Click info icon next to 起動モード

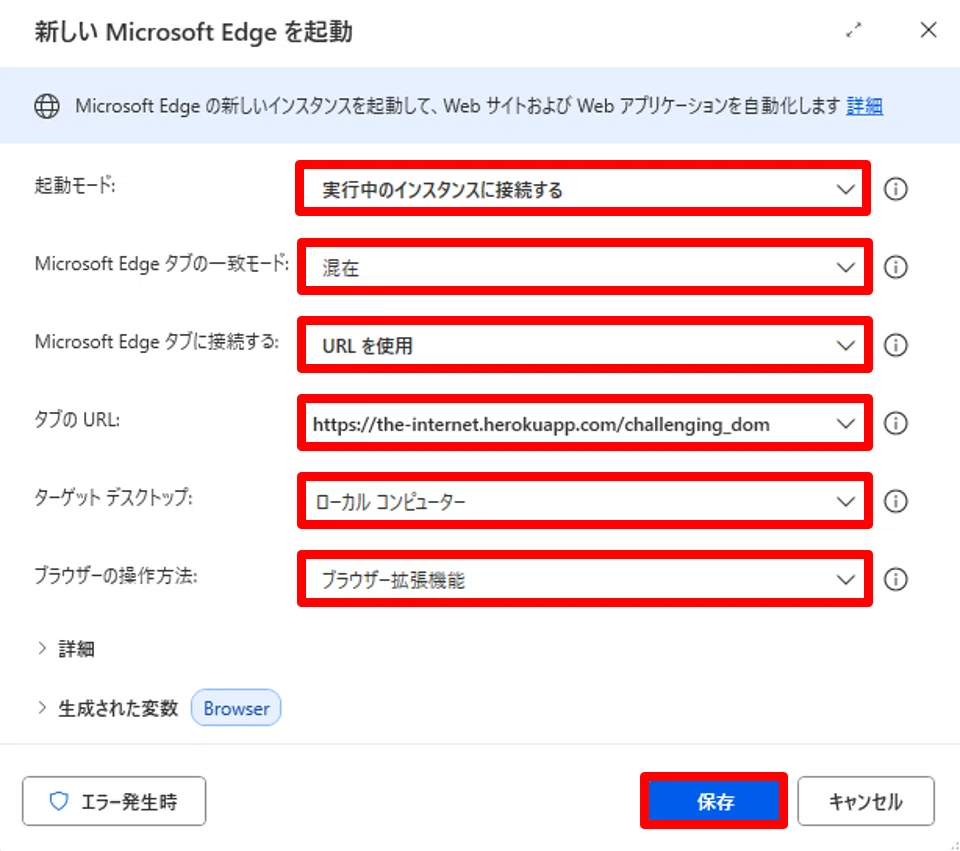(895, 189)
